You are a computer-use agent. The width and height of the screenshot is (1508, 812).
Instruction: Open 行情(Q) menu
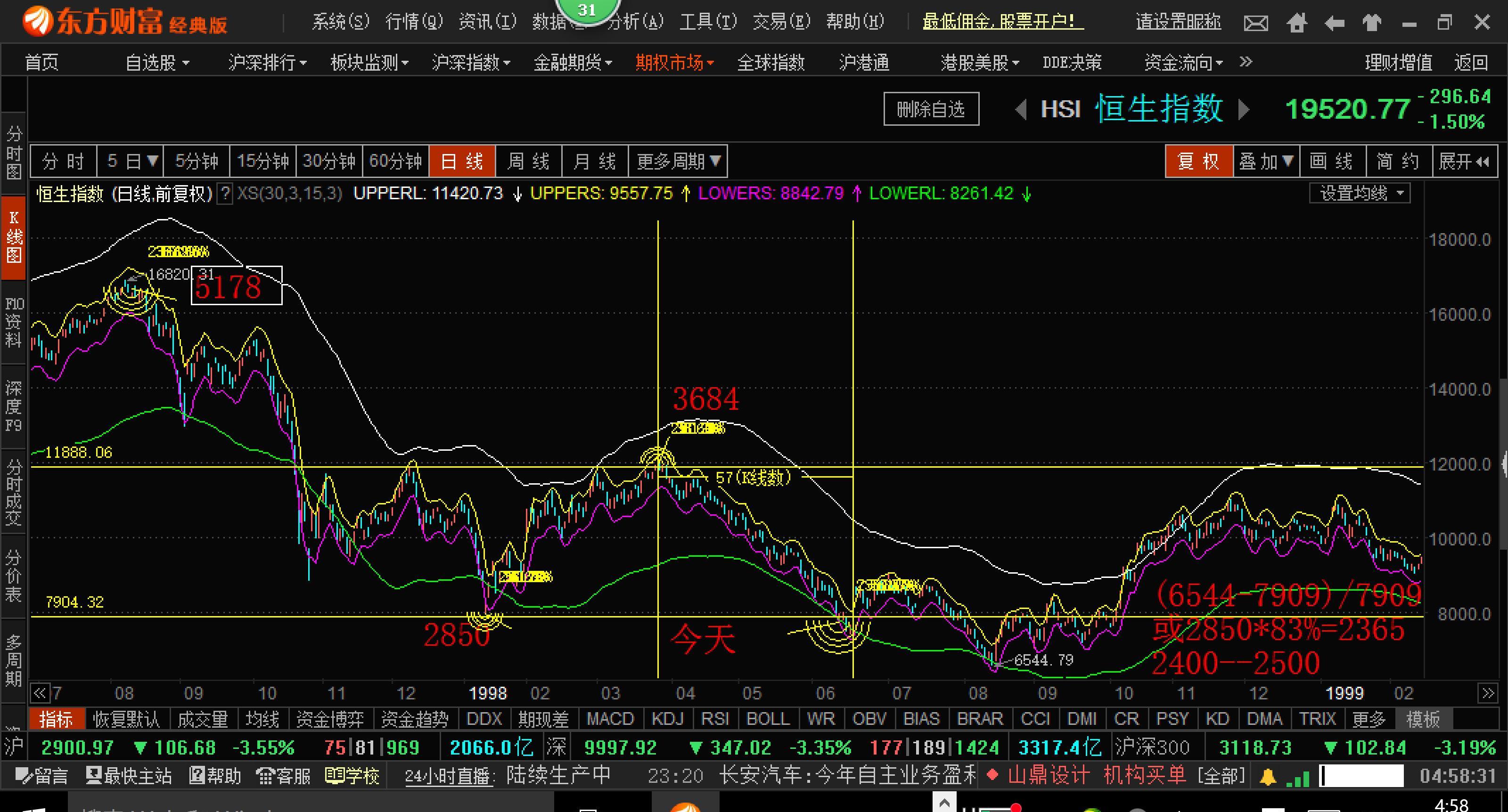click(x=415, y=22)
